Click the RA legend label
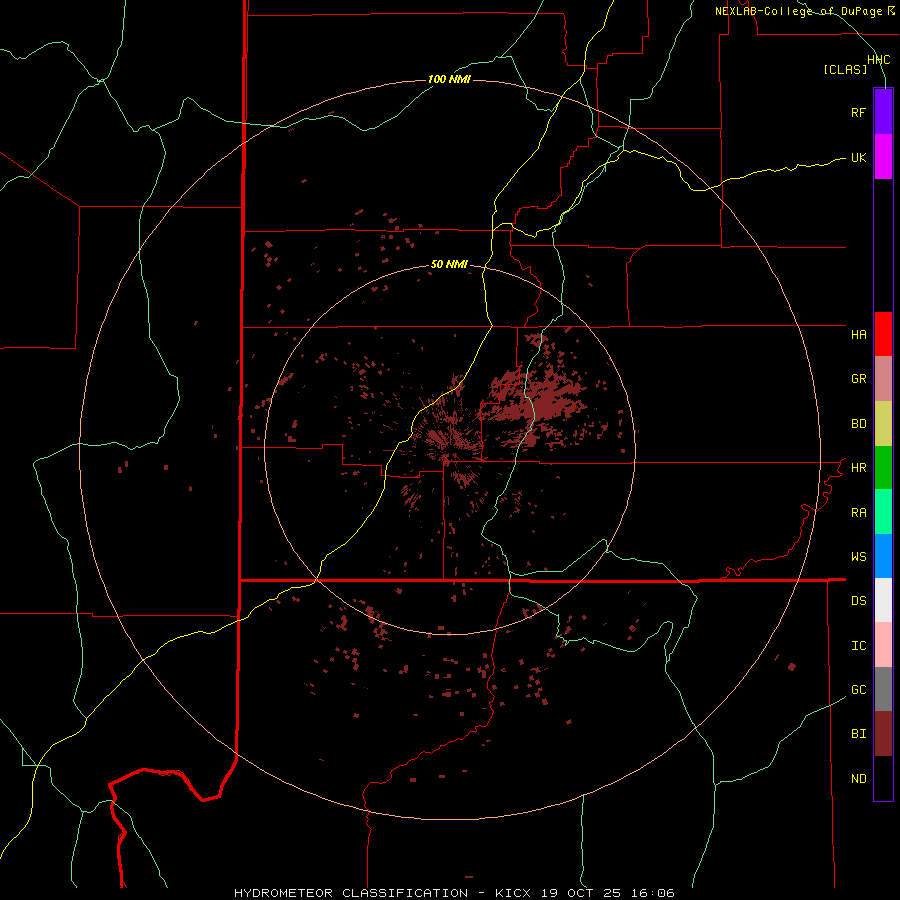Viewport: 900px width, 900px height. coord(858,513)
